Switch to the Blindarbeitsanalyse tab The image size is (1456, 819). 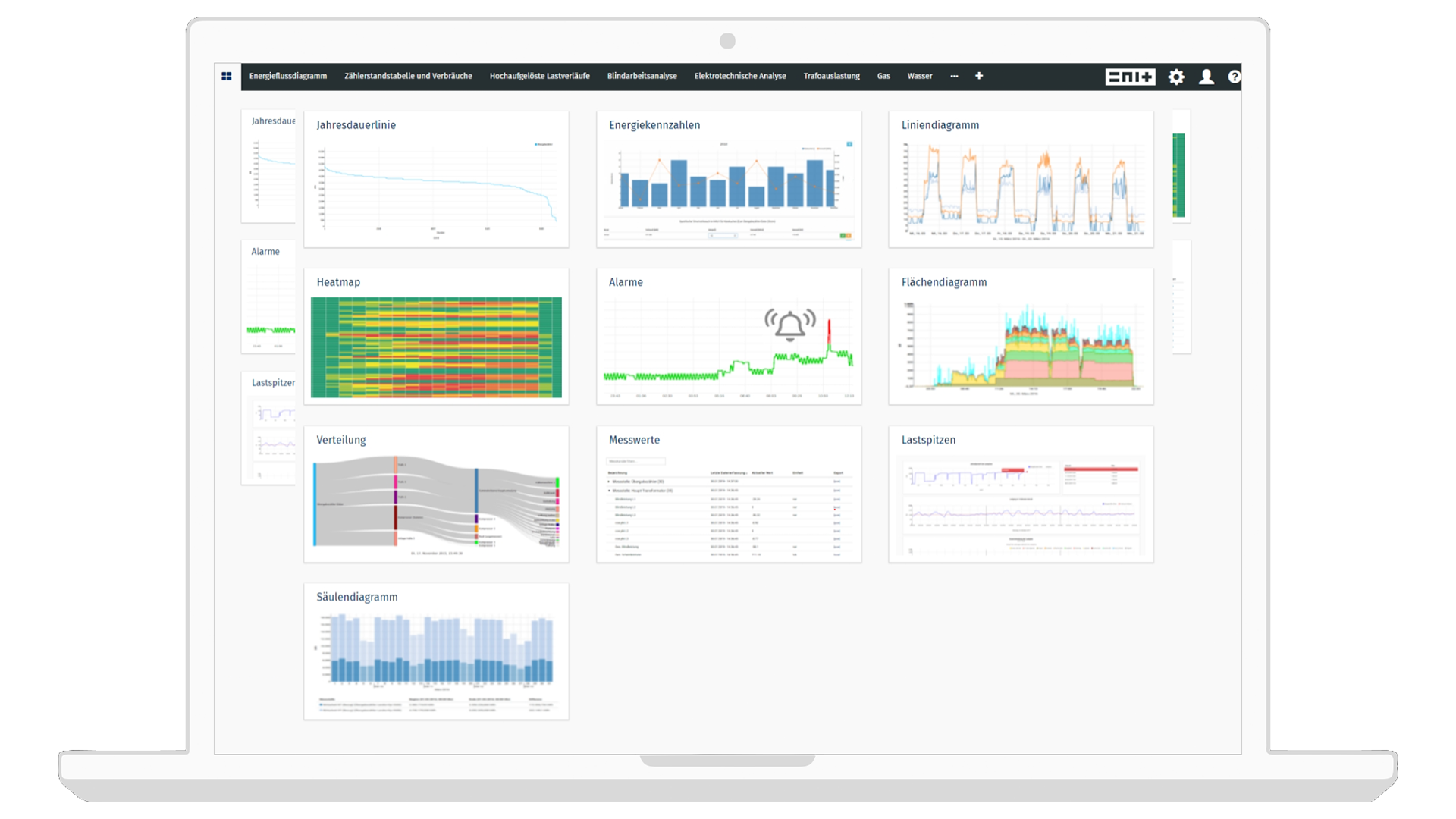point(642,76)
